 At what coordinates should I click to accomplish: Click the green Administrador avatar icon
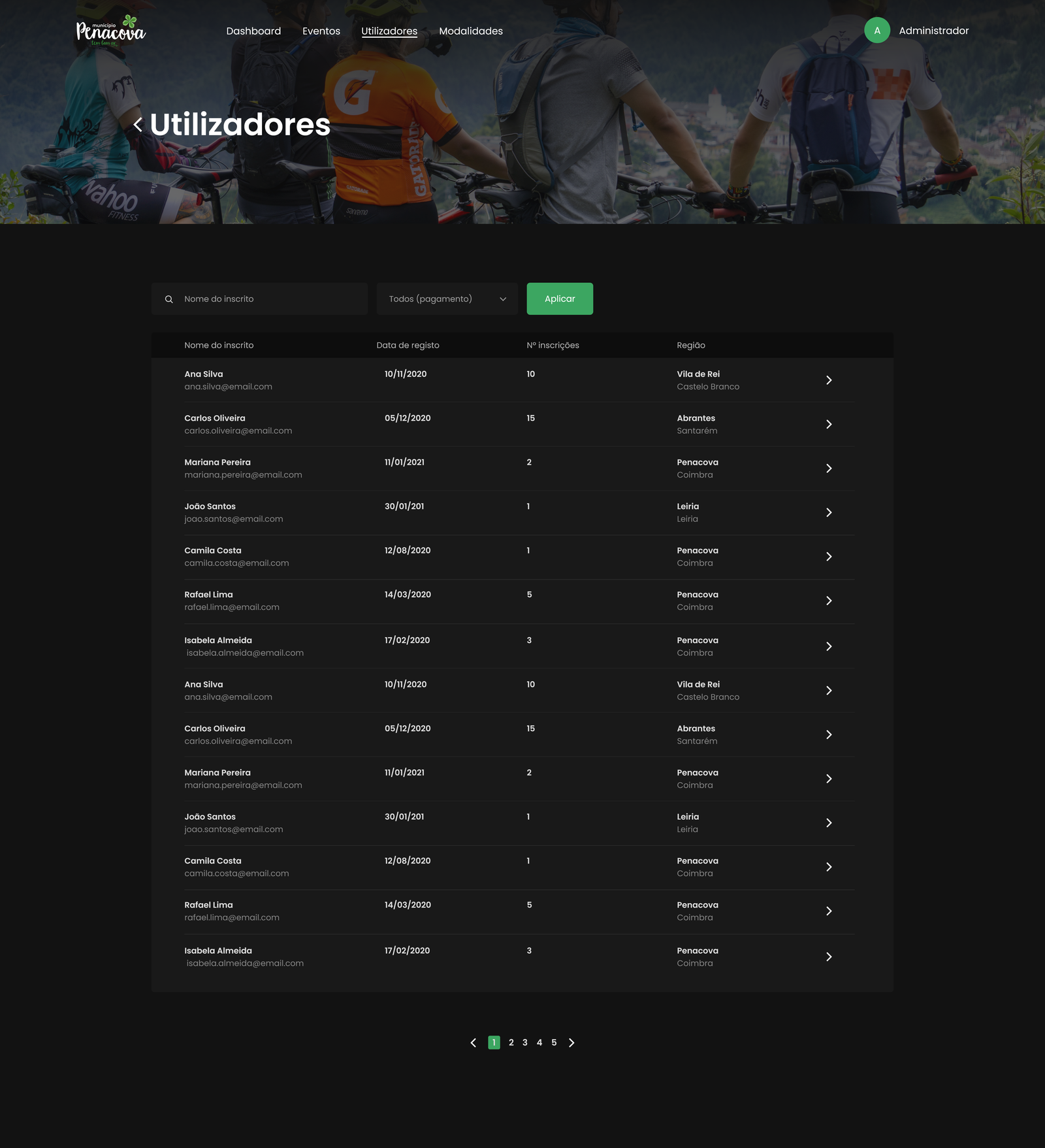(x=876, y=31)
